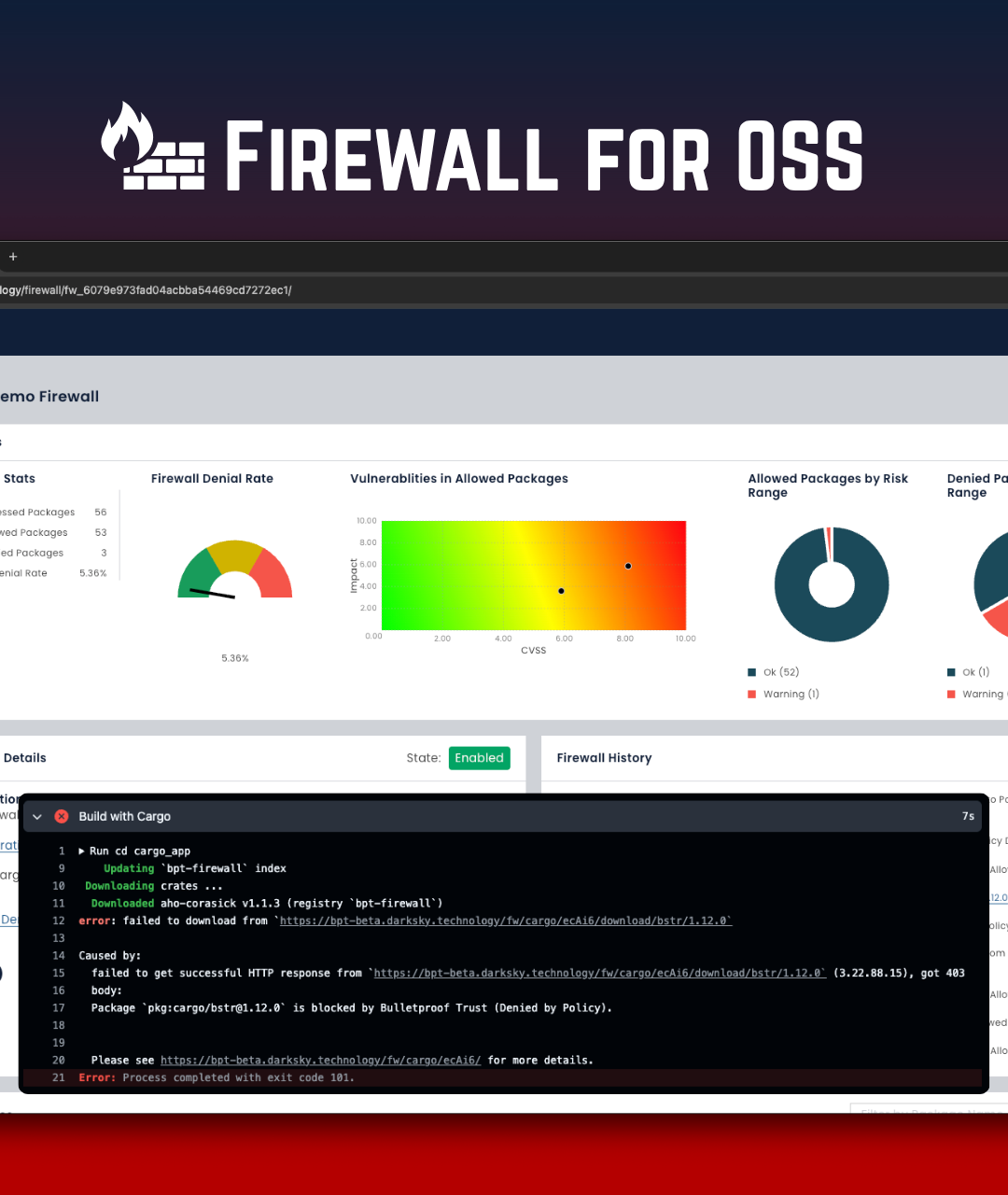Open the bstr/1.12.0 download link on log line 12
The height and width of the screenshot is (1195, 1008).
coord(506,921)
